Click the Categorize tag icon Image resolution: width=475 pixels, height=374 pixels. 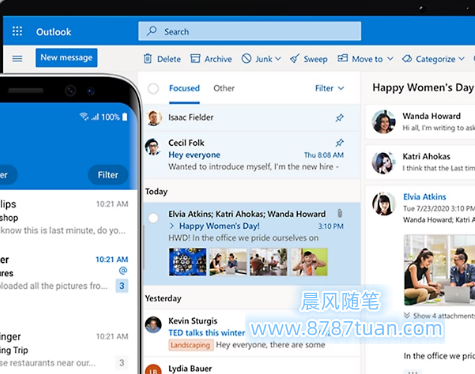407,59
